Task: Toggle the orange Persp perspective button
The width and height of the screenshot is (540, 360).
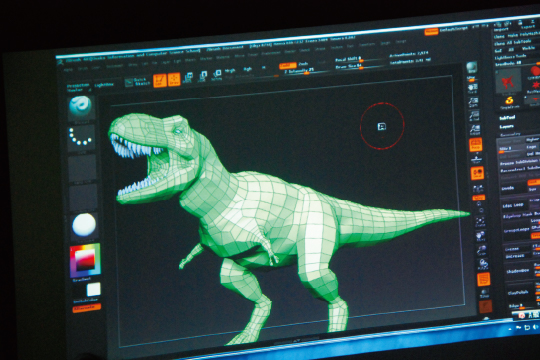Action: coord(476,145)
